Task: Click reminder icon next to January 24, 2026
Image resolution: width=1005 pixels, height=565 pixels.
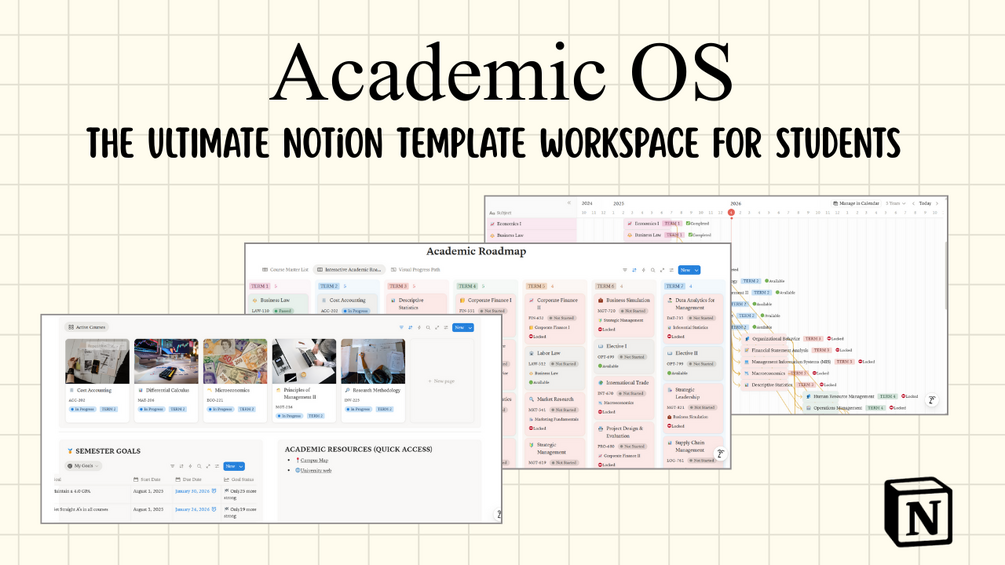Action: [214, 509]
